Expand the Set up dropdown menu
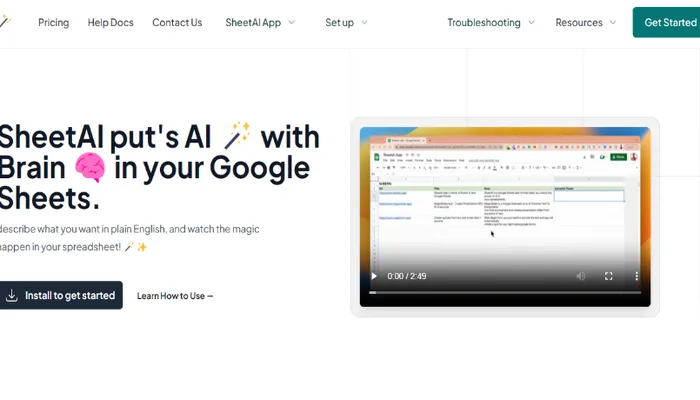 click(346, 22)
